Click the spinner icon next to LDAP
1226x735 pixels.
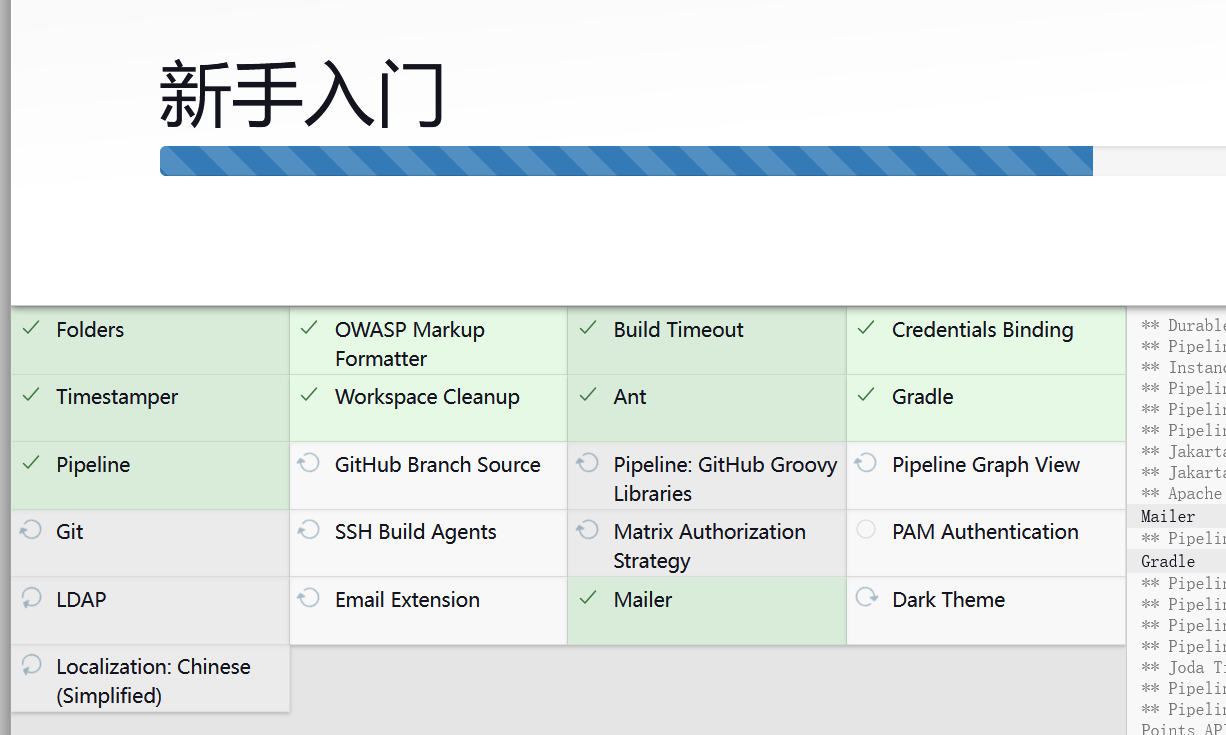31,598
